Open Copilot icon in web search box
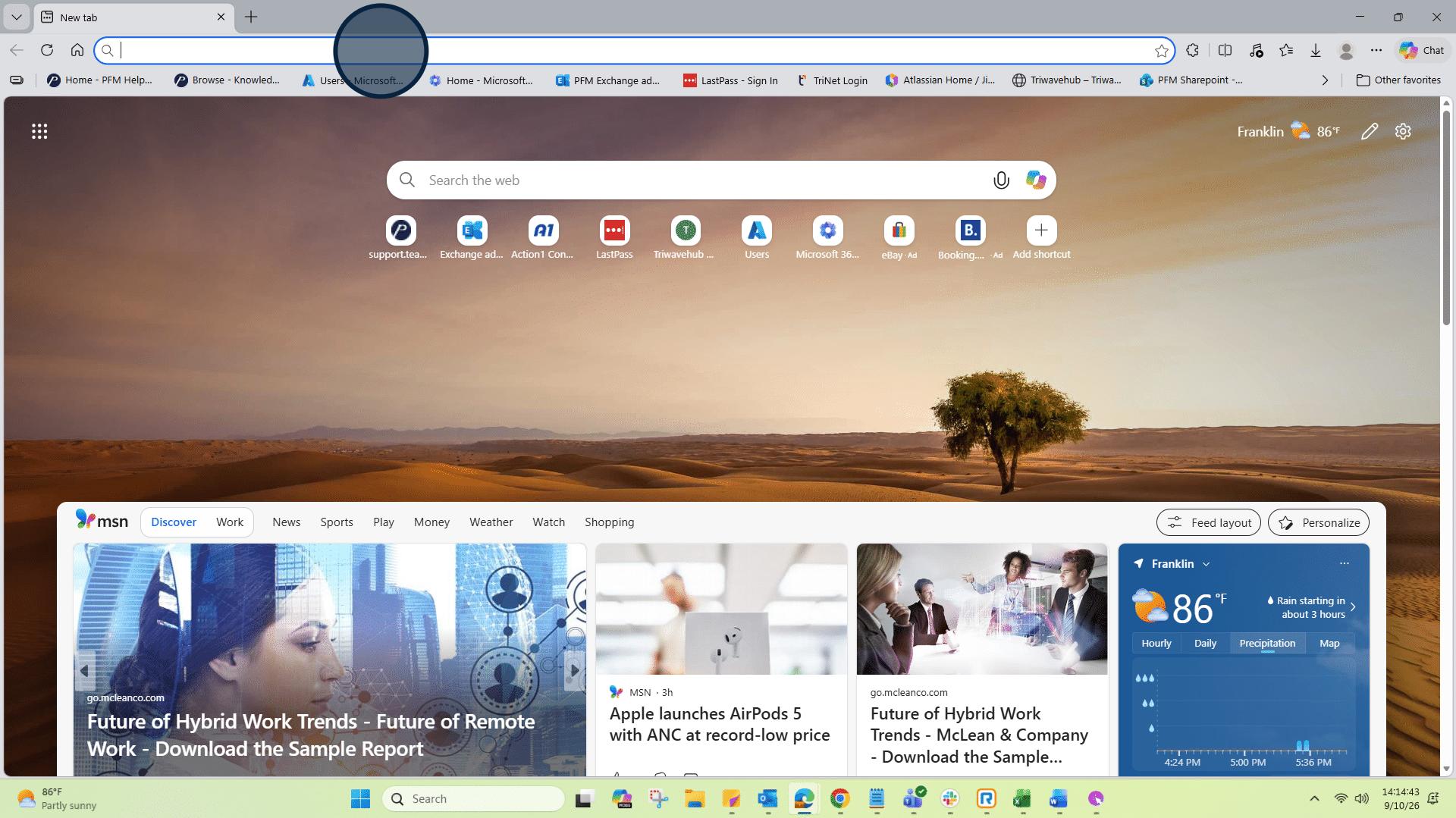Viewport: 1456px width, 818px height. [x=1036, y=180]
